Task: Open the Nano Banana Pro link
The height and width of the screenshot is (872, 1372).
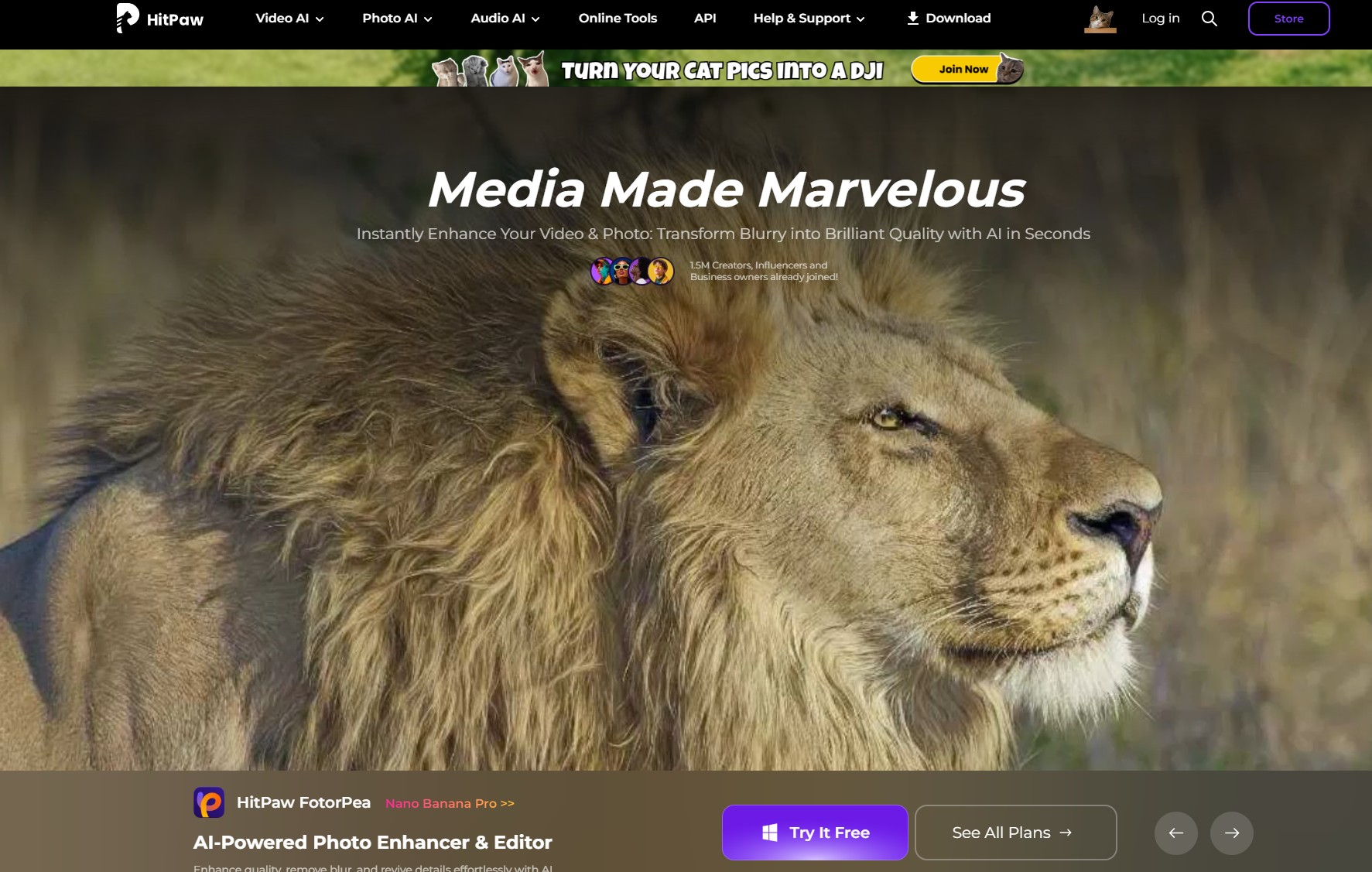Action: tap(450, 803)
